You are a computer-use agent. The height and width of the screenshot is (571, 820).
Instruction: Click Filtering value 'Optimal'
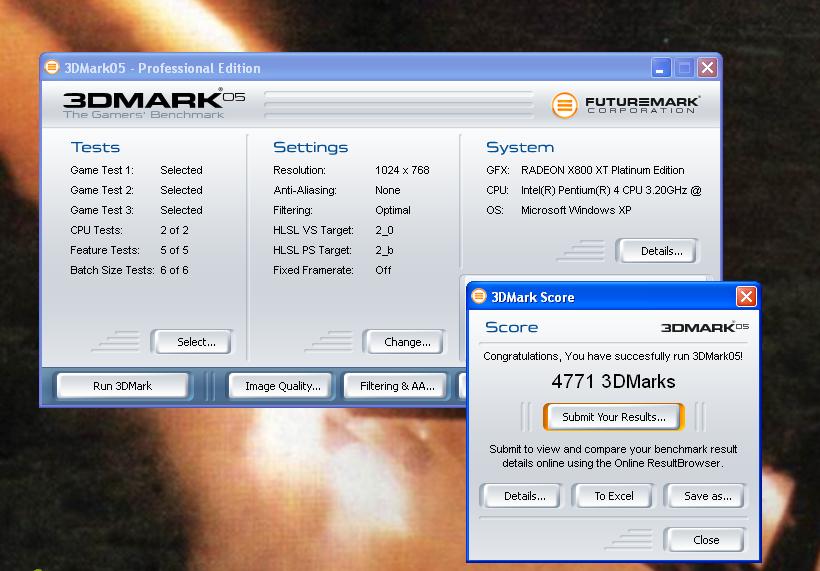click(393, 210)
